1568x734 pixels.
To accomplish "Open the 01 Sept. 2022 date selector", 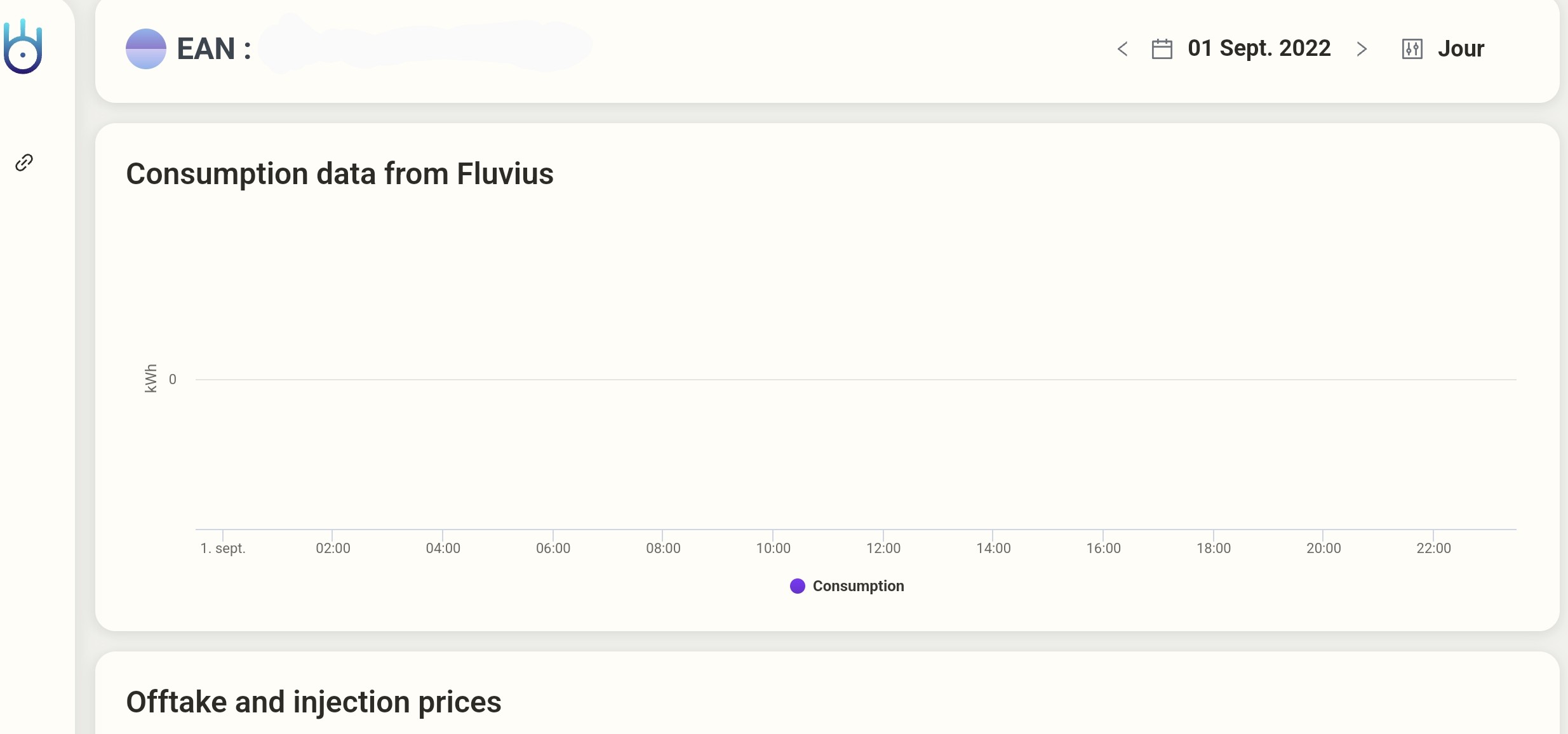I will 1259,48.
